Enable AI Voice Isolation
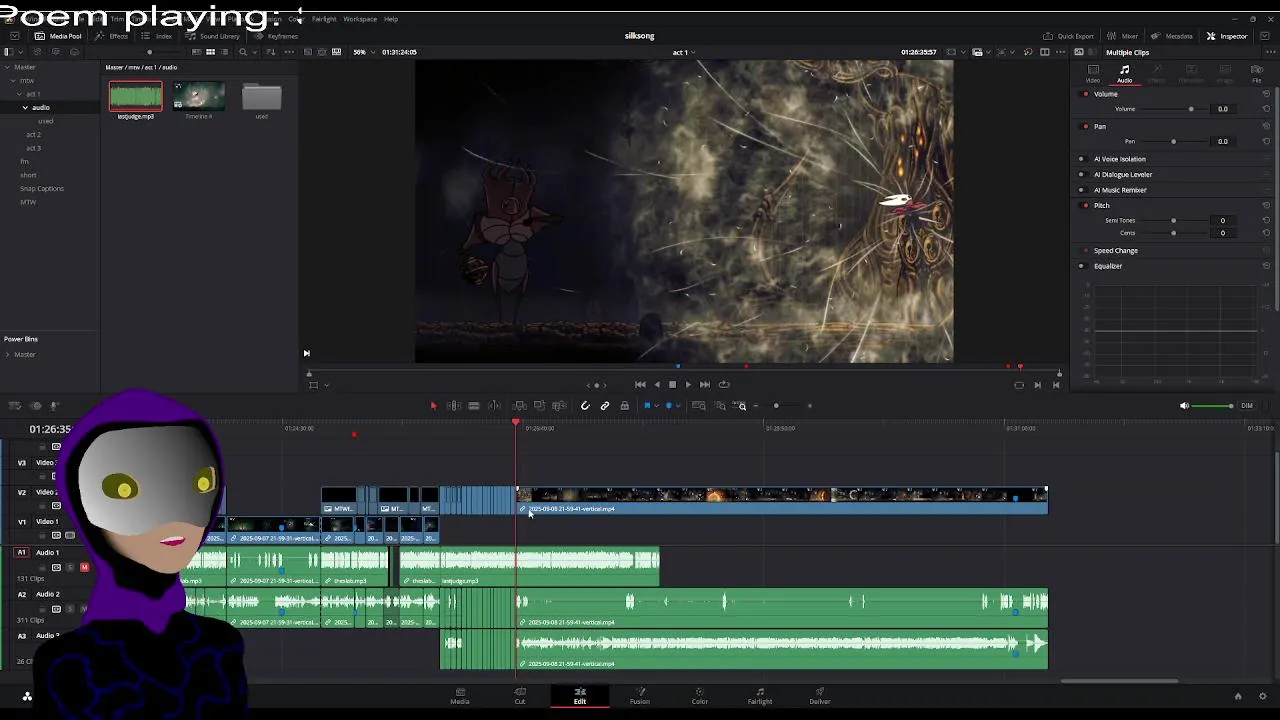The image size is (1280, 720). click(x=1081, y=159)
